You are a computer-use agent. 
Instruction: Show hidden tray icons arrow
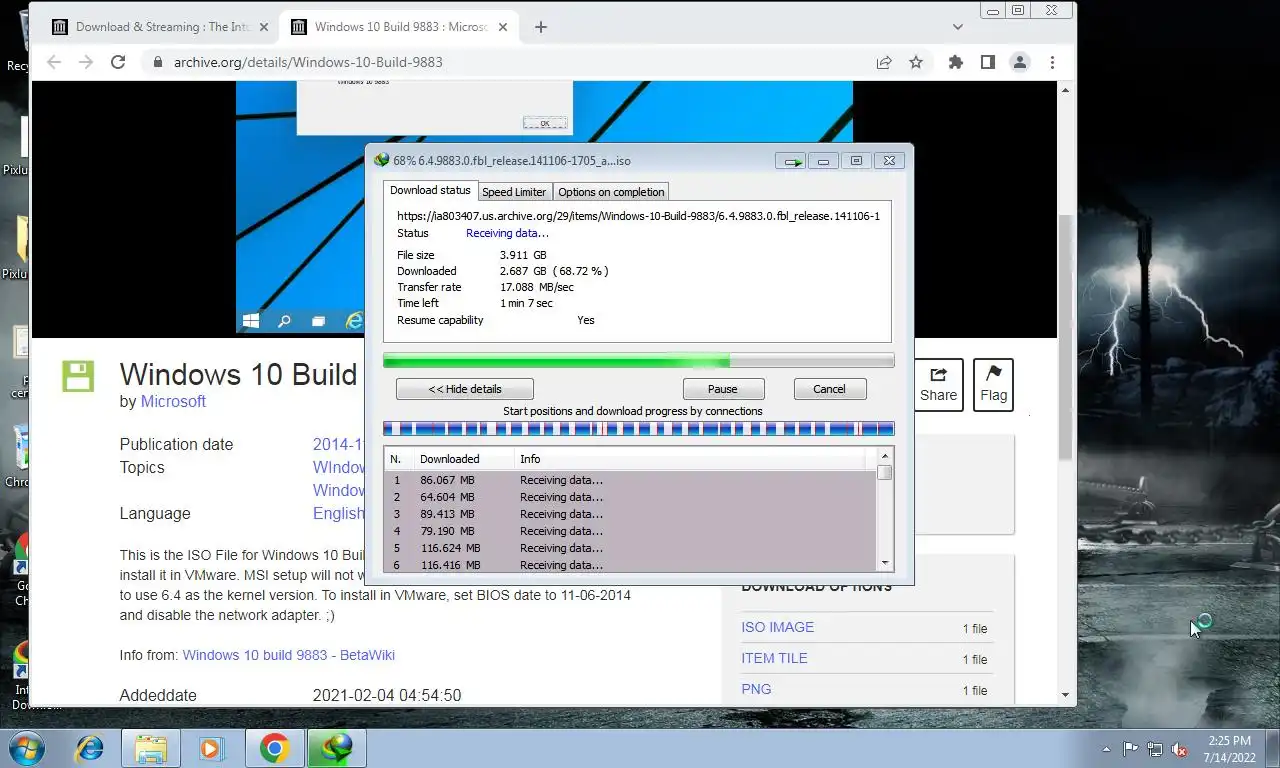pos(1106,749)
